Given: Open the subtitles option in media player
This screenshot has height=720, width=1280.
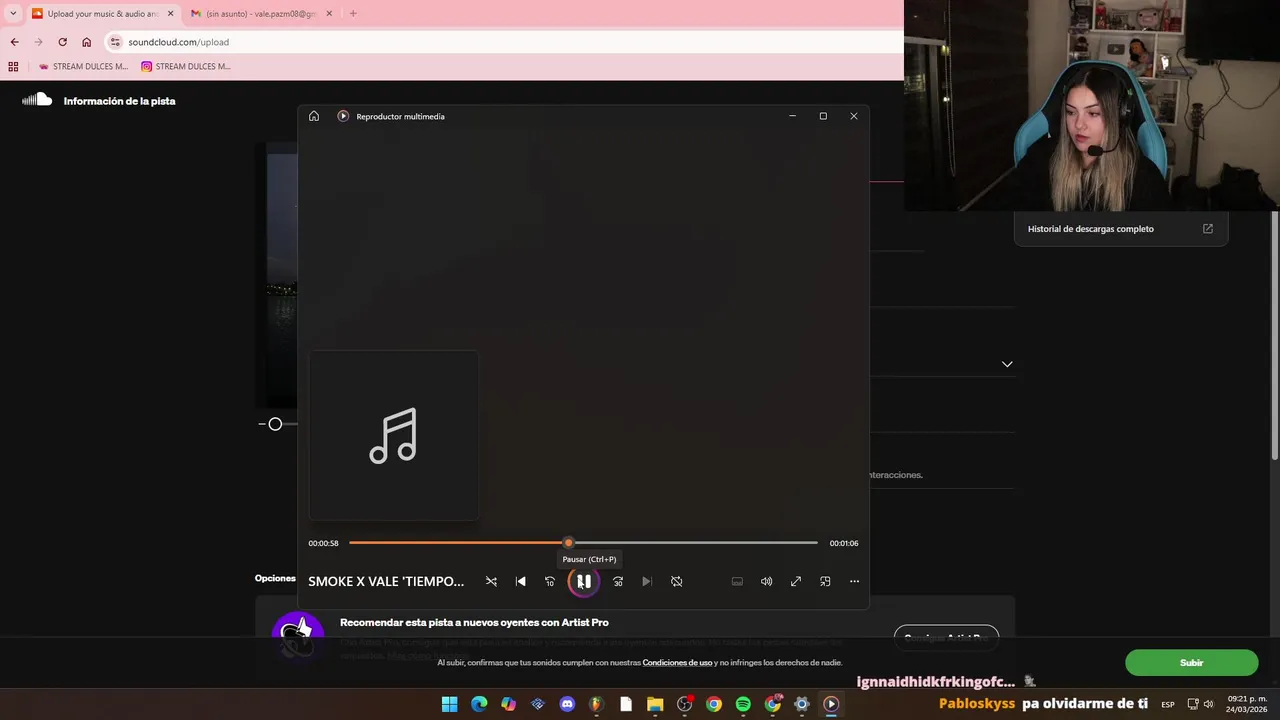Looking at the screenshot, I should click(737, 581).
